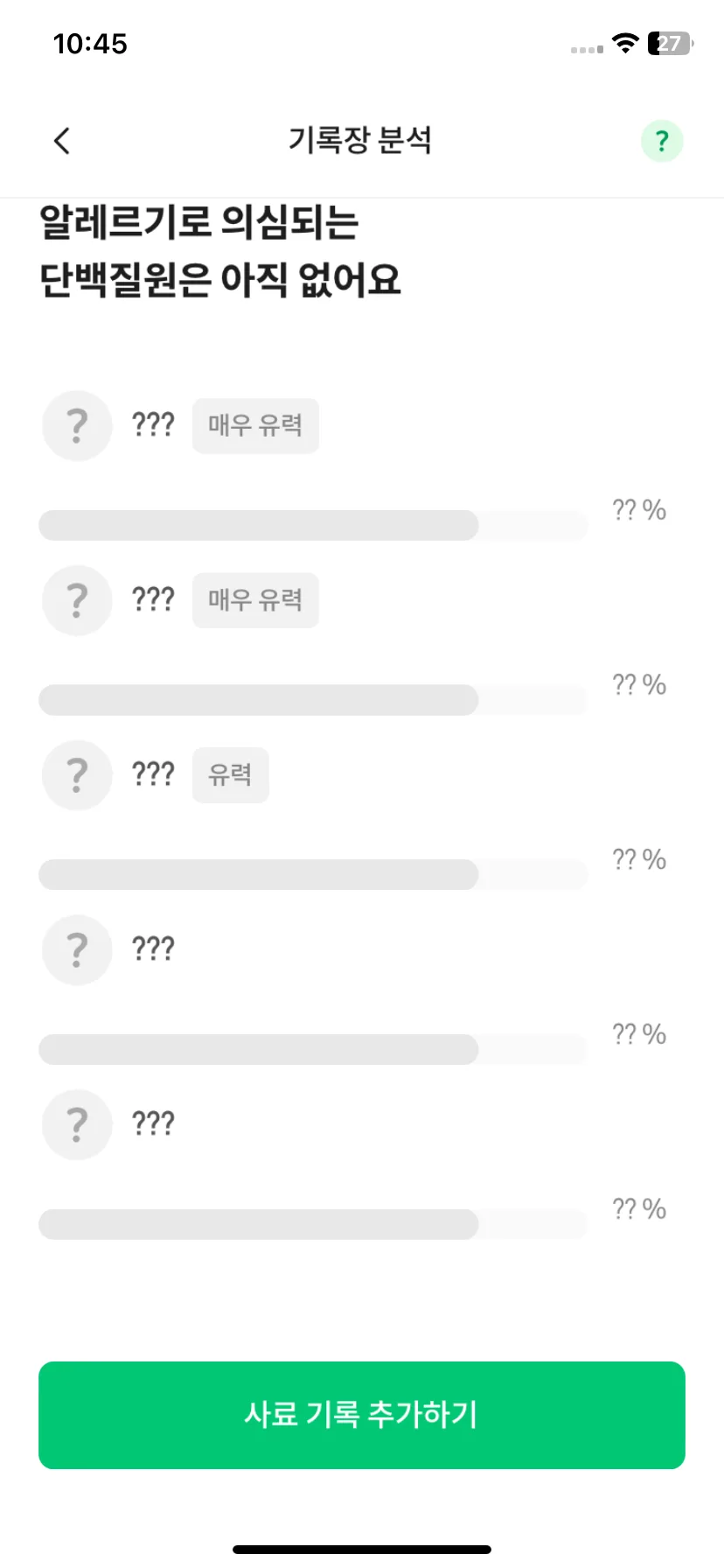Viewport: 724px width, 1568px height.
Task: Click the first 매우 유력 tag
Action: [255, 426]
